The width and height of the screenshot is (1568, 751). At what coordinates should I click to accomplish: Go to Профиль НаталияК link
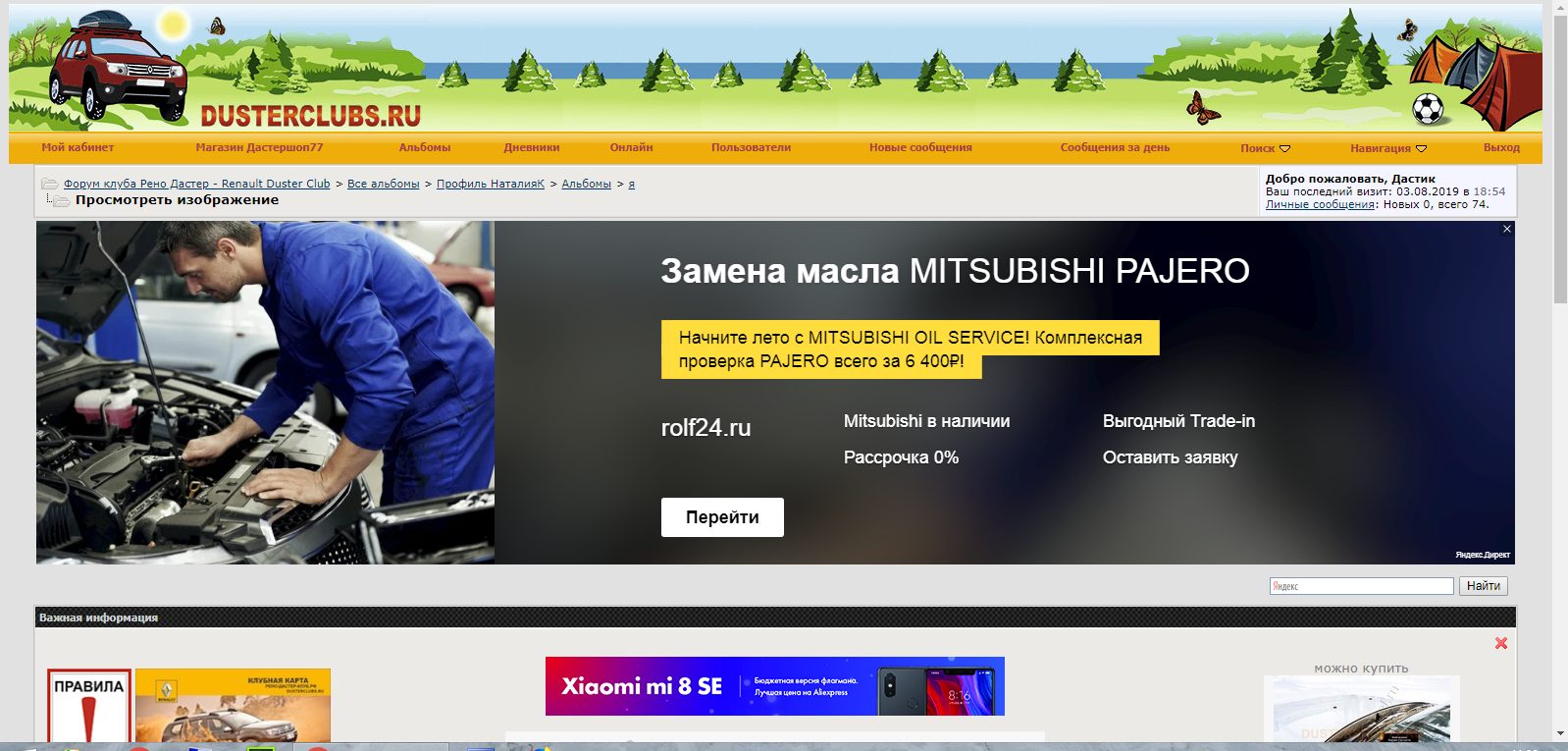(x=491, y=184)
